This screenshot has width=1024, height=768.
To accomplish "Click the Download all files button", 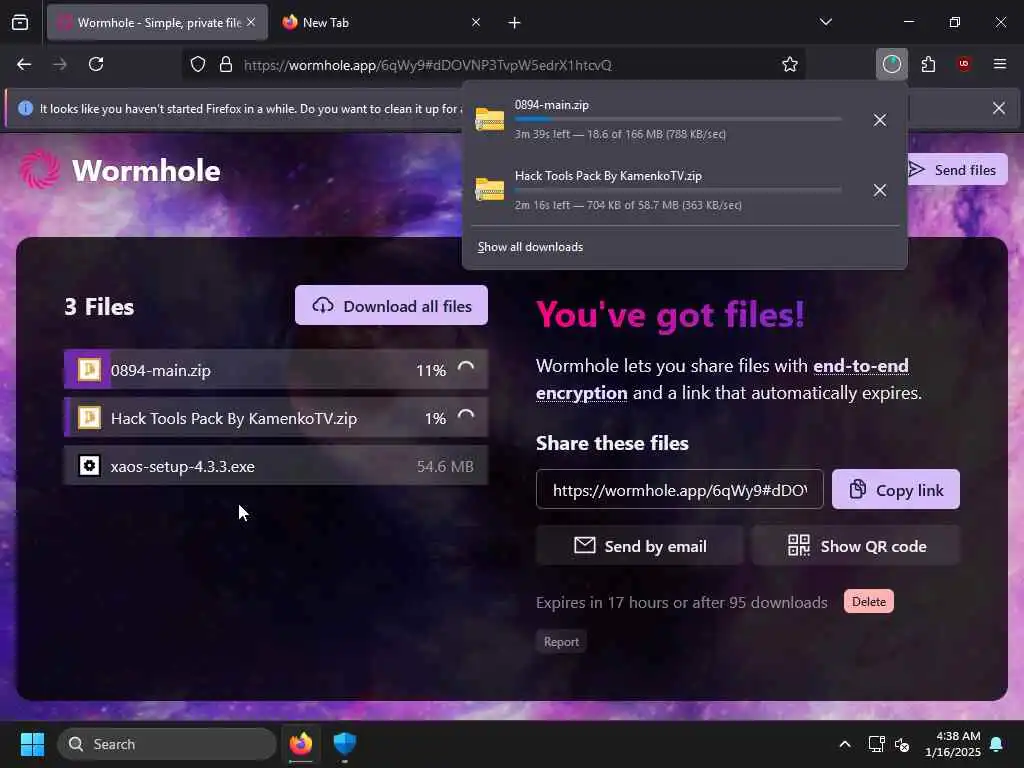I will (391, 306).
